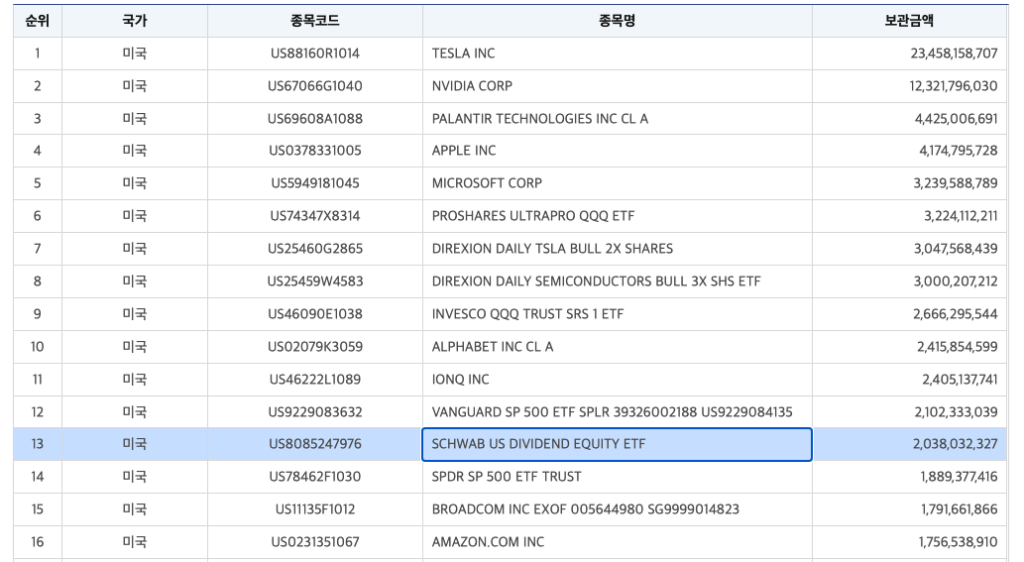Select DIREXION DAILY SEMICONDUCTORS BULL 3X cell
1024x562 pixels.
pyautogui.click(x=617, y=281)
